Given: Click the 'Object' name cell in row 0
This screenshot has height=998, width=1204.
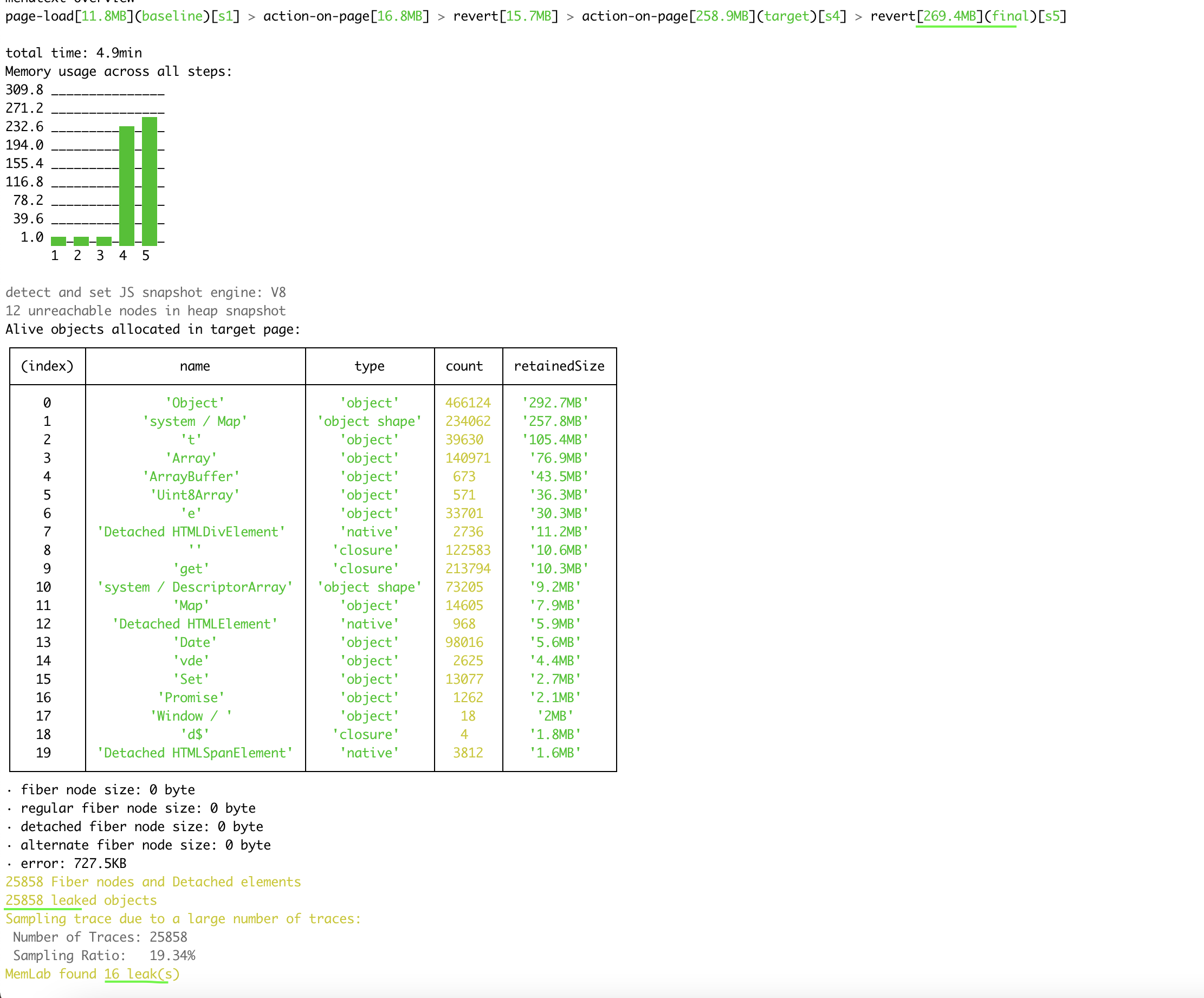Looking at the screenshot, I should pos(195,403).
